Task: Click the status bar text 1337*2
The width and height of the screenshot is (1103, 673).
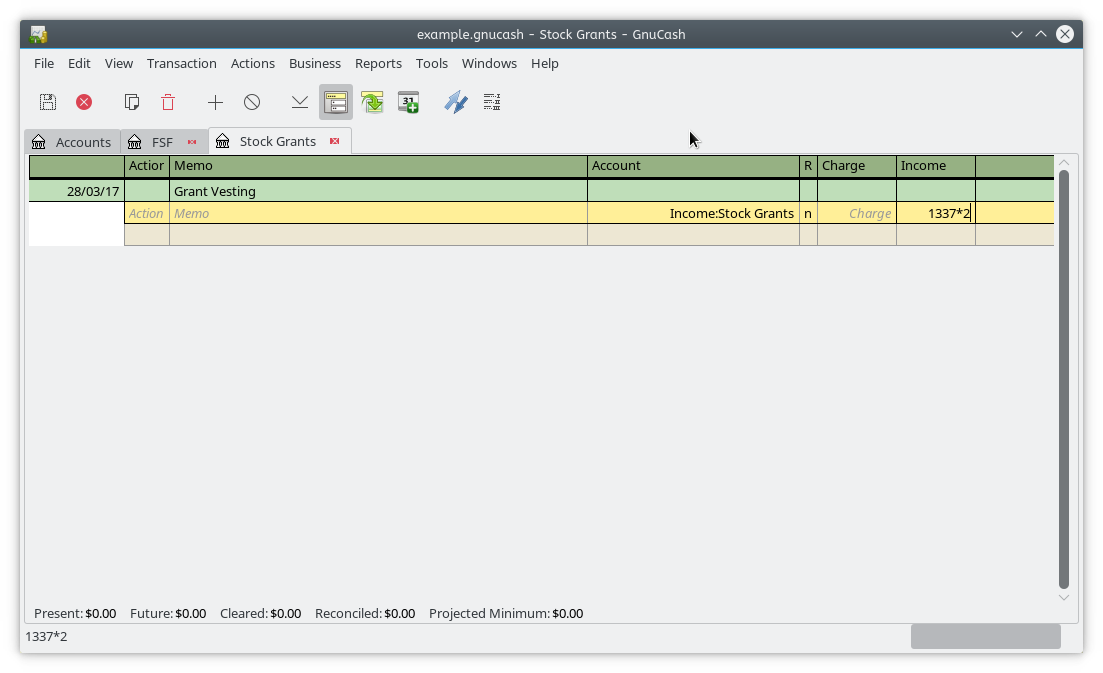Action: click(46, 636)
